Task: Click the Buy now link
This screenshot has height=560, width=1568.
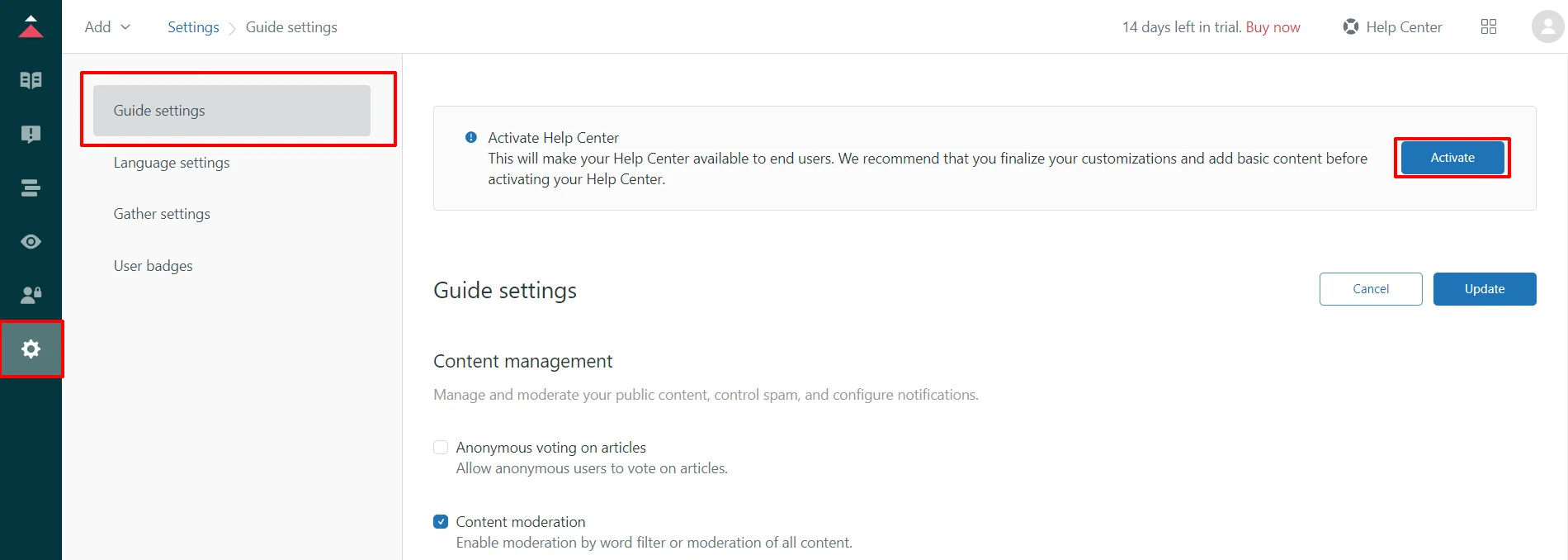Action: pyautogui.click(x=1273, y=26)
